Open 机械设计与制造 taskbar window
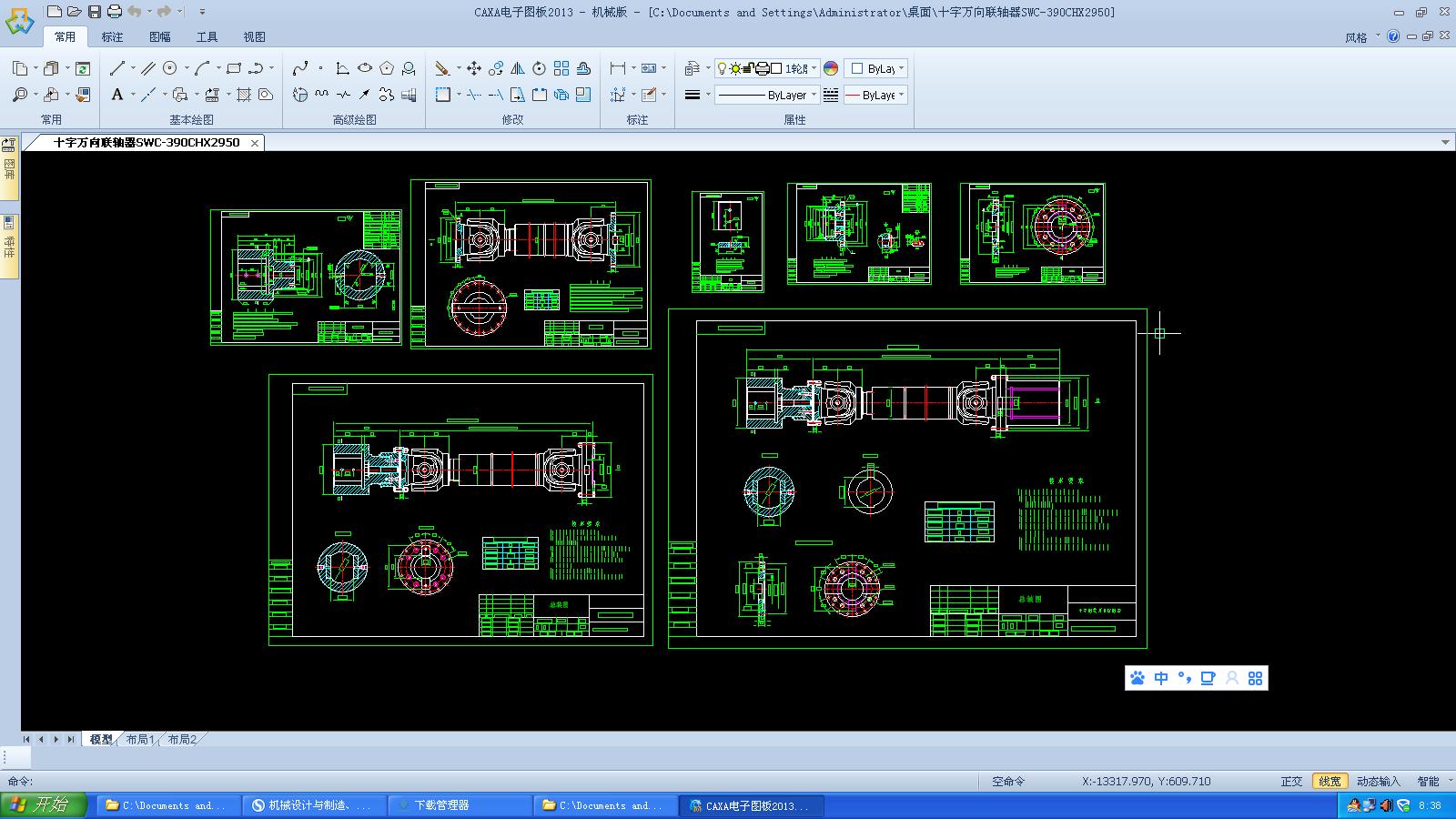 (x=315, y=805)
